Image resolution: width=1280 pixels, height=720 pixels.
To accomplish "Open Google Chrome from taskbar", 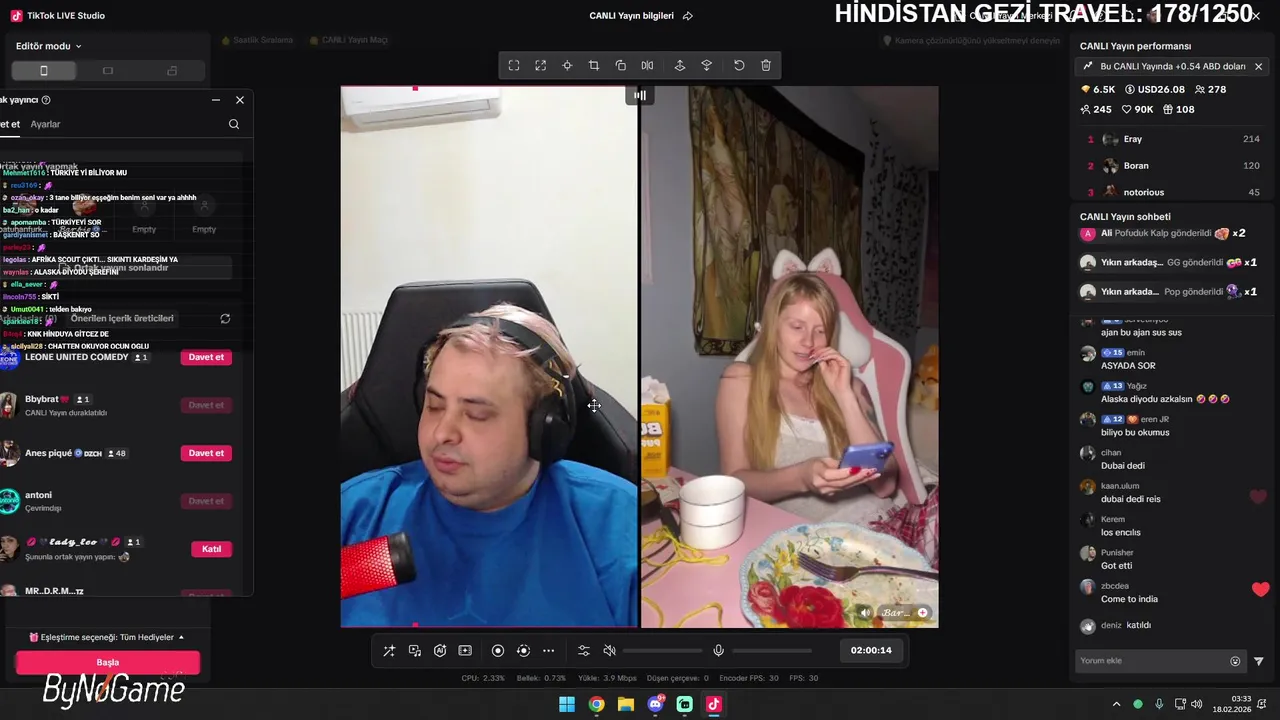I will [596, 704].
